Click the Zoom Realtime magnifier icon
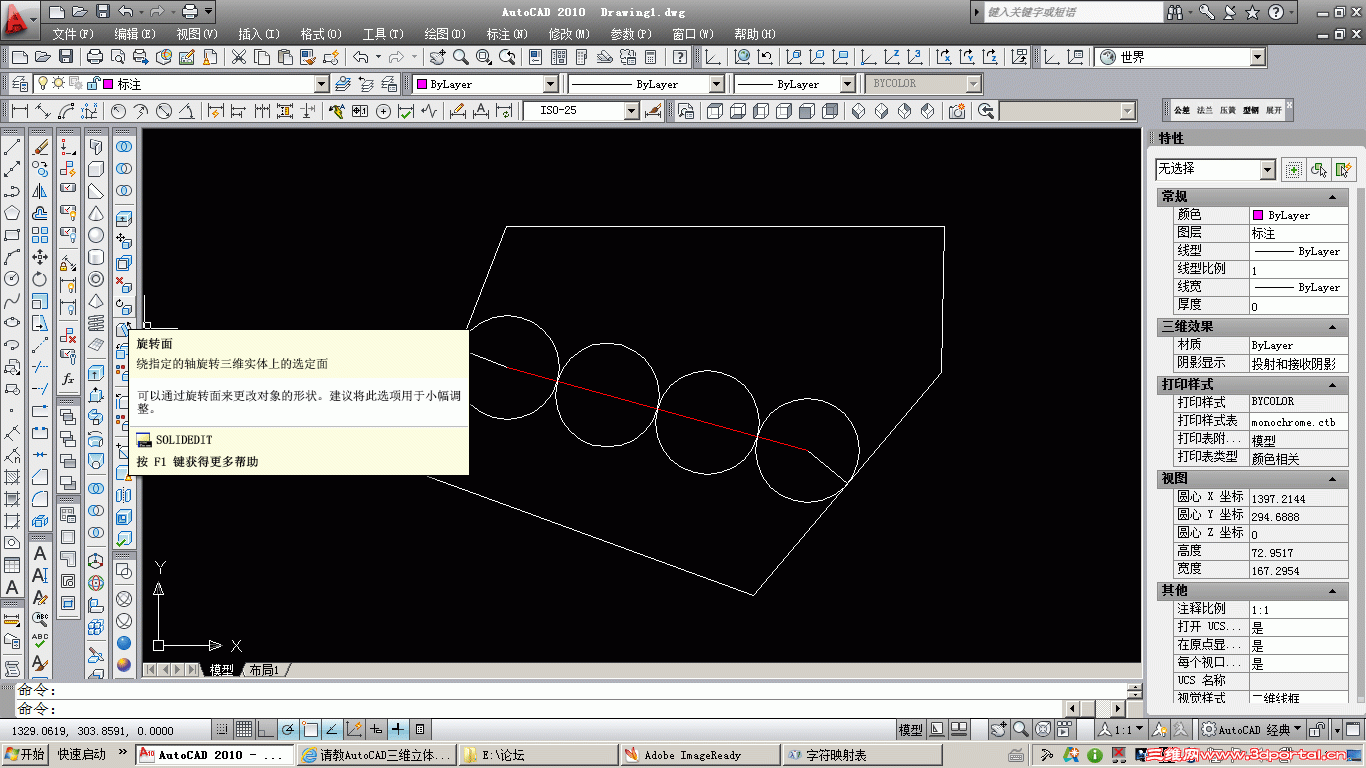1366x768 pixels. pyautogui.click(x=460, y=57)
